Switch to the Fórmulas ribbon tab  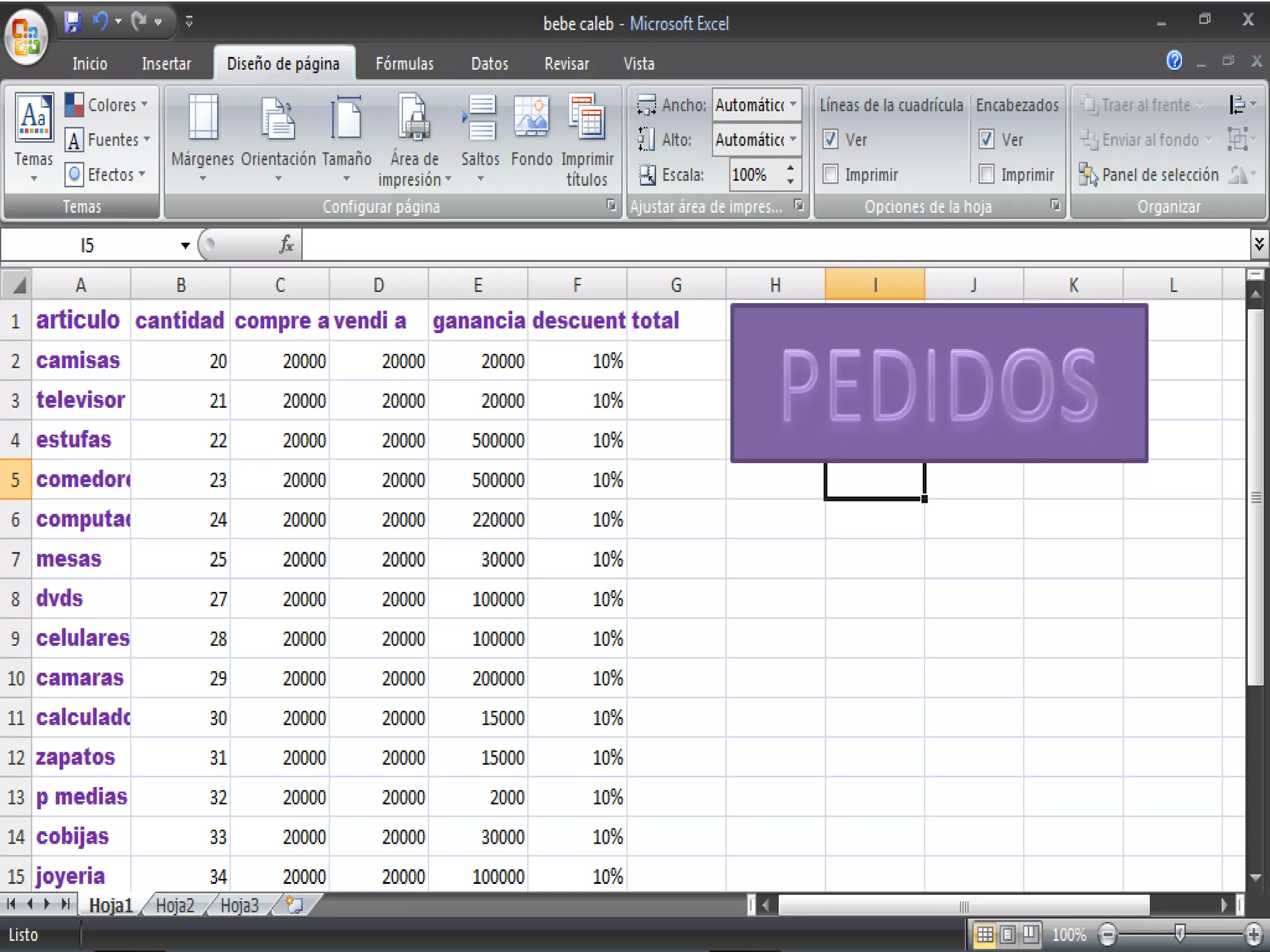tap(404, 64)
